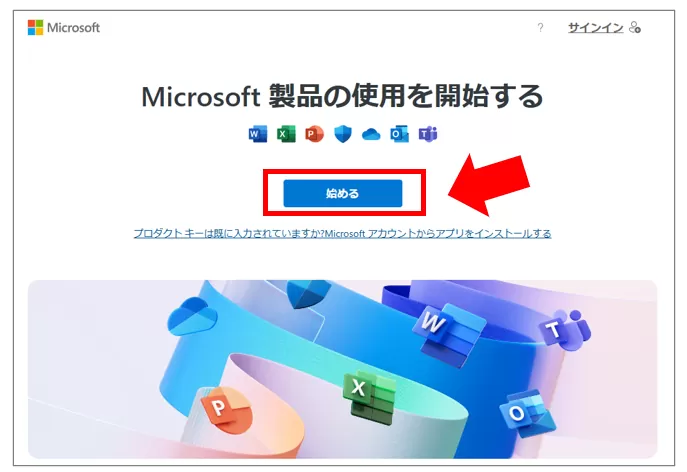687x472 pixels.
Task: Open the help question mark icon
Action: [x=540, y=28]
